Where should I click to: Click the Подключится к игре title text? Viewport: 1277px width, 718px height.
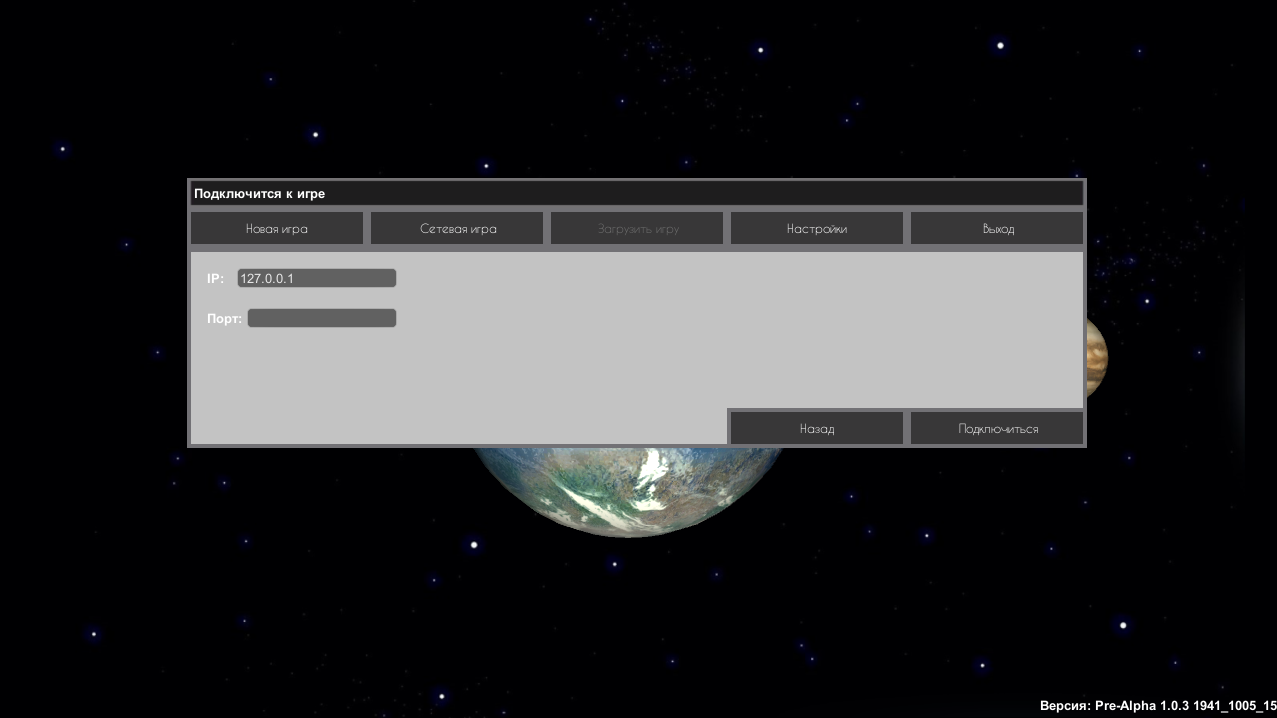259,193
